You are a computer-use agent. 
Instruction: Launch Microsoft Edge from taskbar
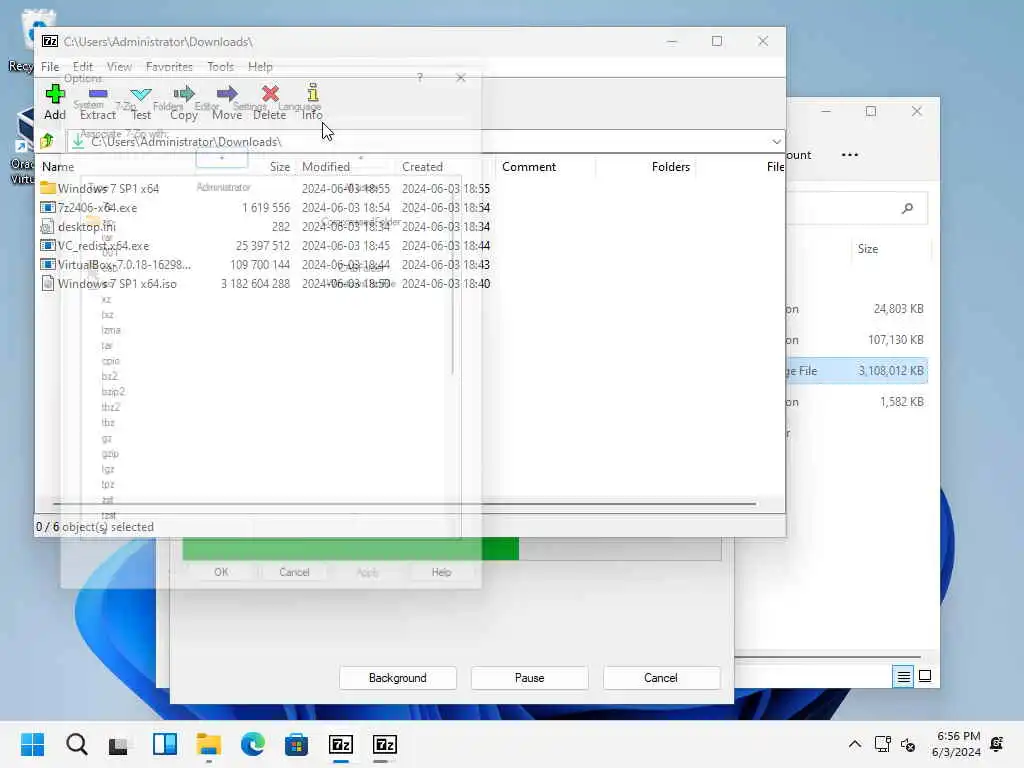pyautogui.click(x=253, y=744)
